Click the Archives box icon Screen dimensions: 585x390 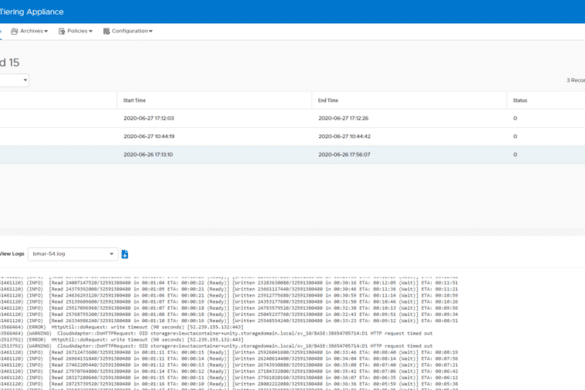tap(15, 31)
